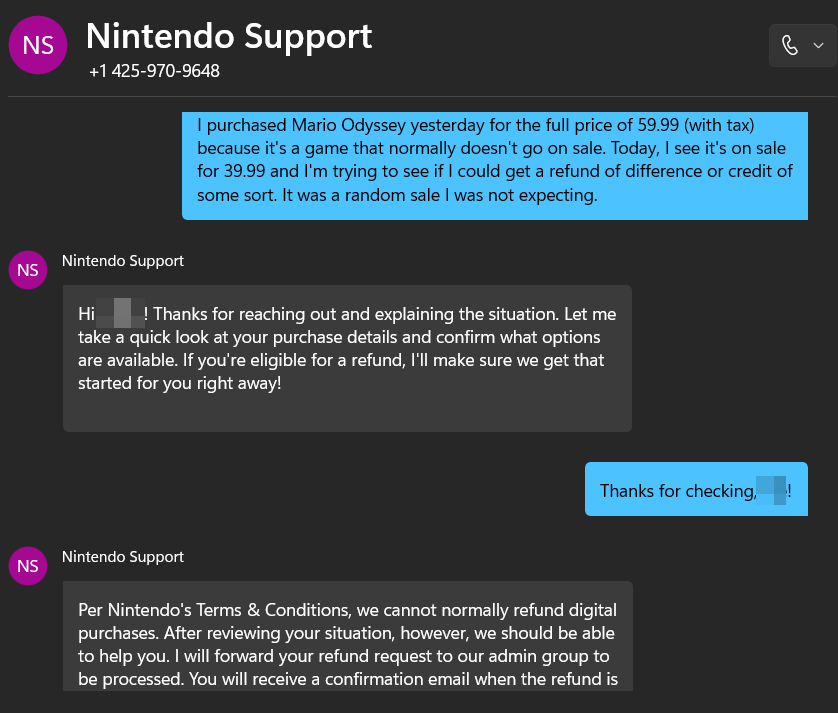838x713 pixels.
Task: Click the 'Thanks for checking' sent message
Action: [696, 489]
